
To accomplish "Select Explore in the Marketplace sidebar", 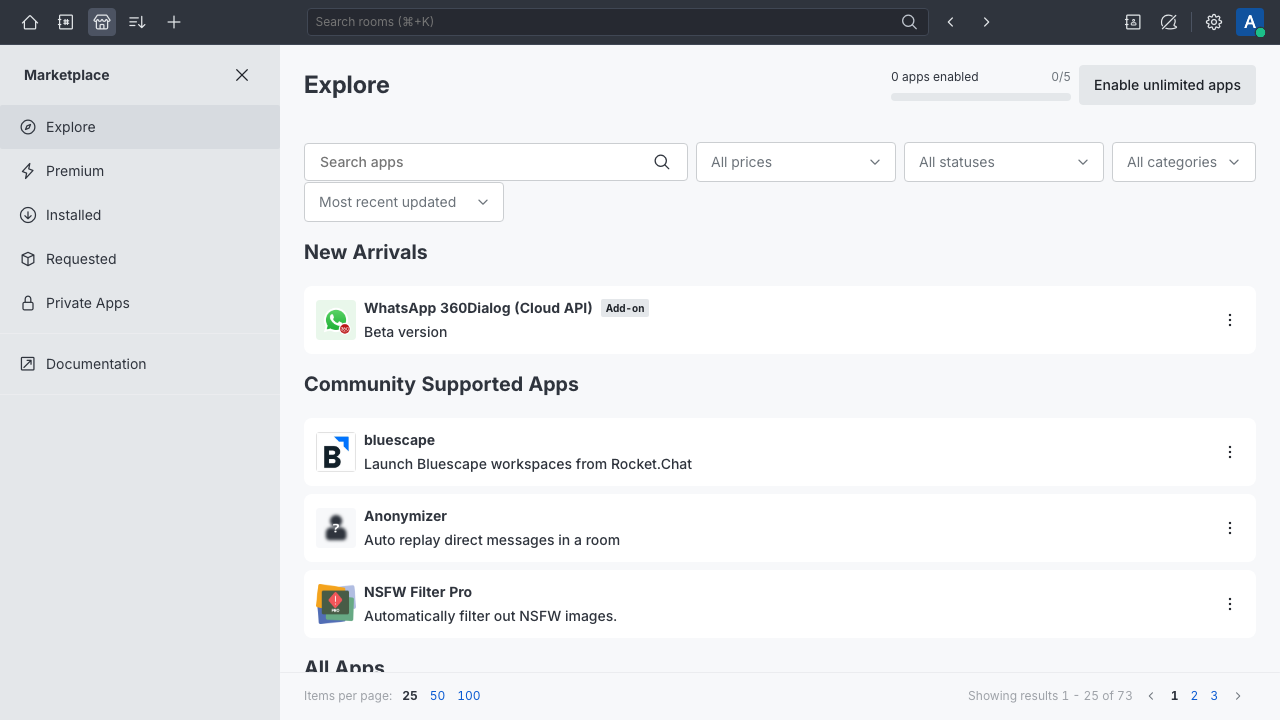I will coord(140,127).
